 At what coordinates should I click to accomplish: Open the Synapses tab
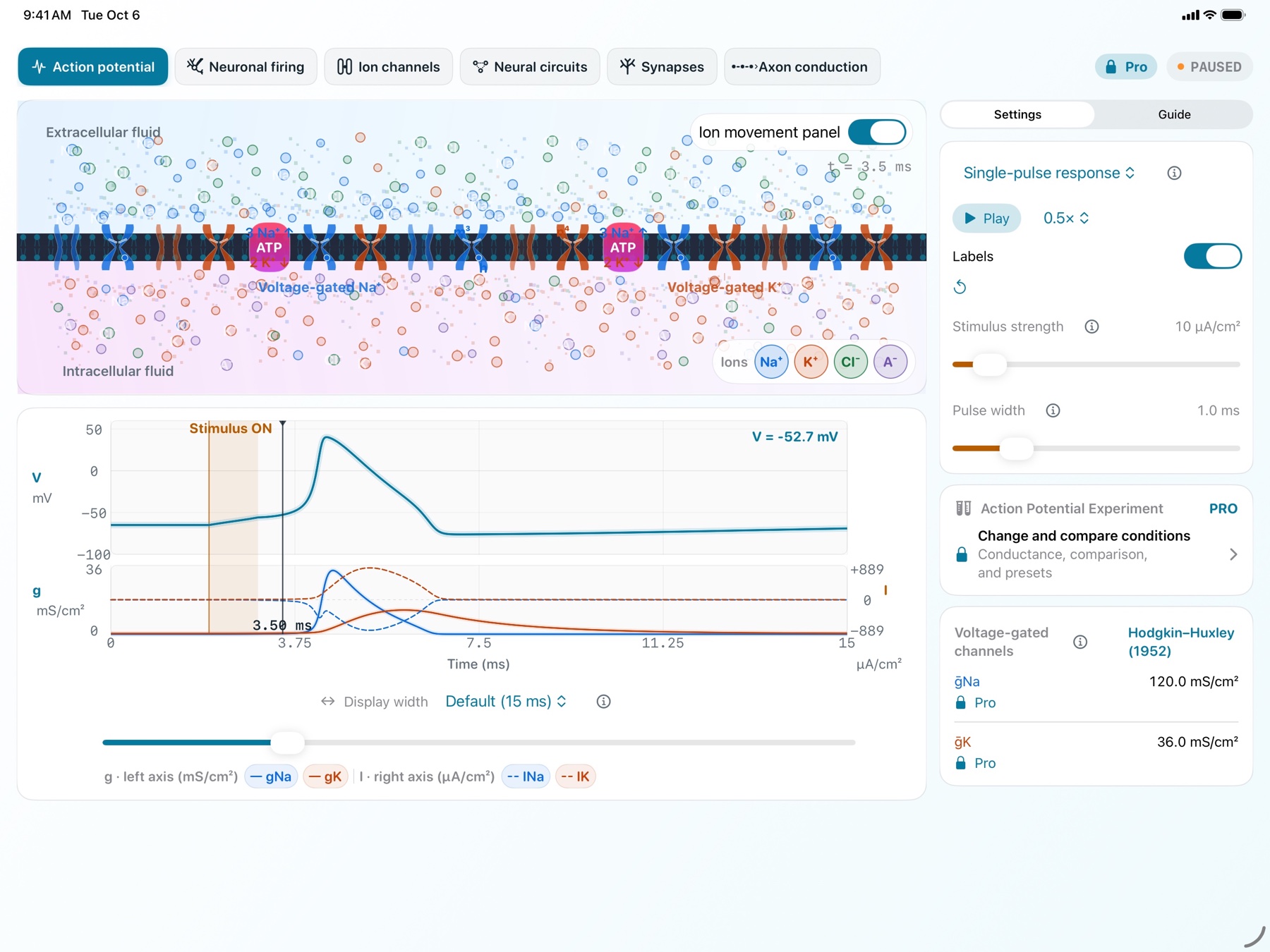coord(662,67)
